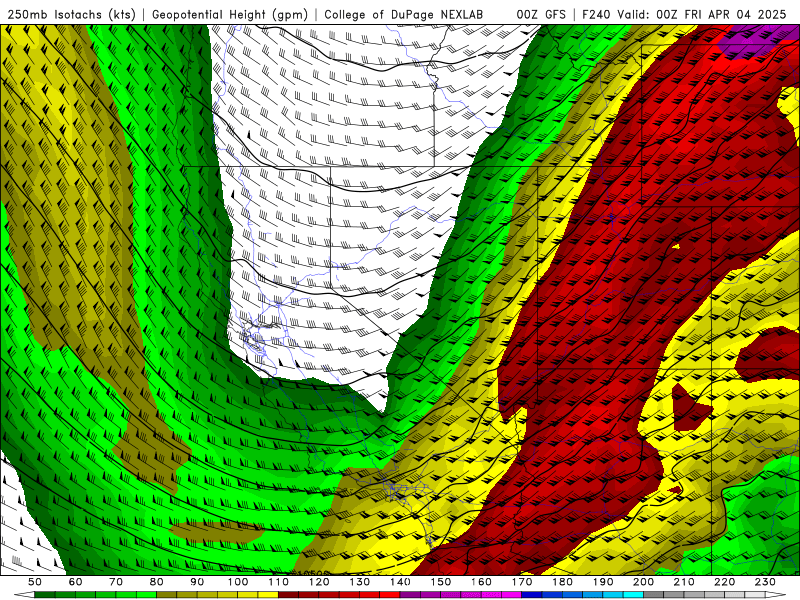This screenshot has width=800, height=600.
Task: Click the 50 value on the color scale
Action: click(35, 582)
